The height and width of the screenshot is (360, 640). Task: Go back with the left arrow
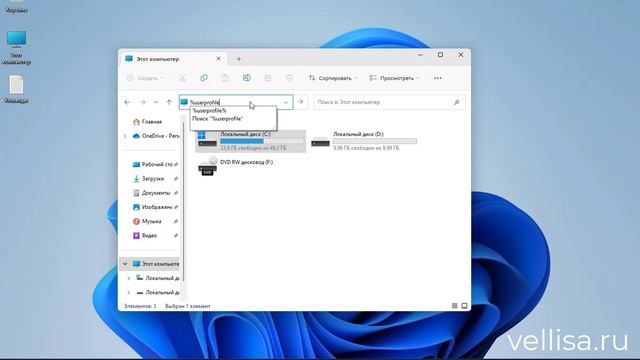(x=127, y=102)
